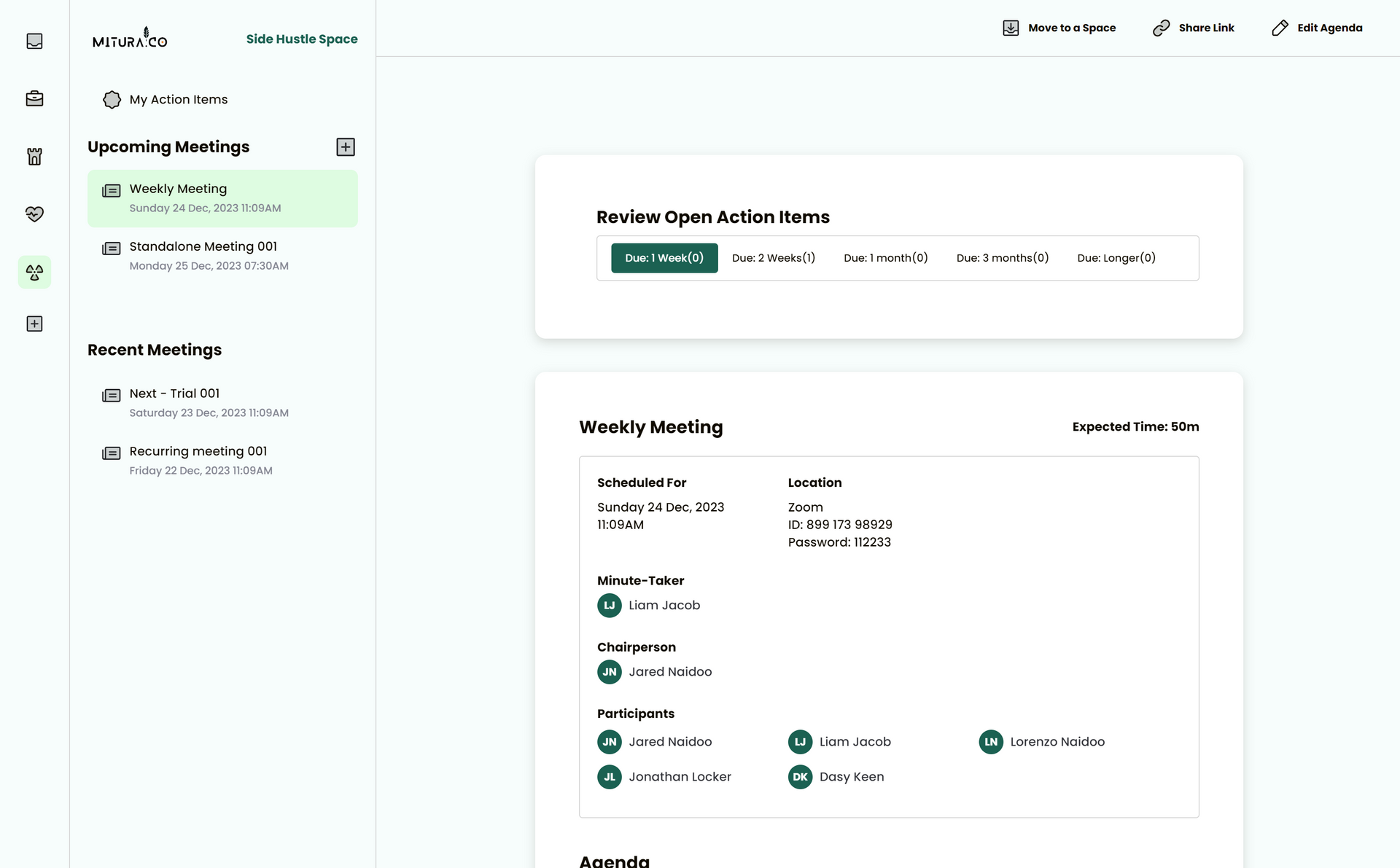This screenshot has height=868, width=1400.
Task: Switch to Due: 1 month tab
Action: (x=885, y=258)
